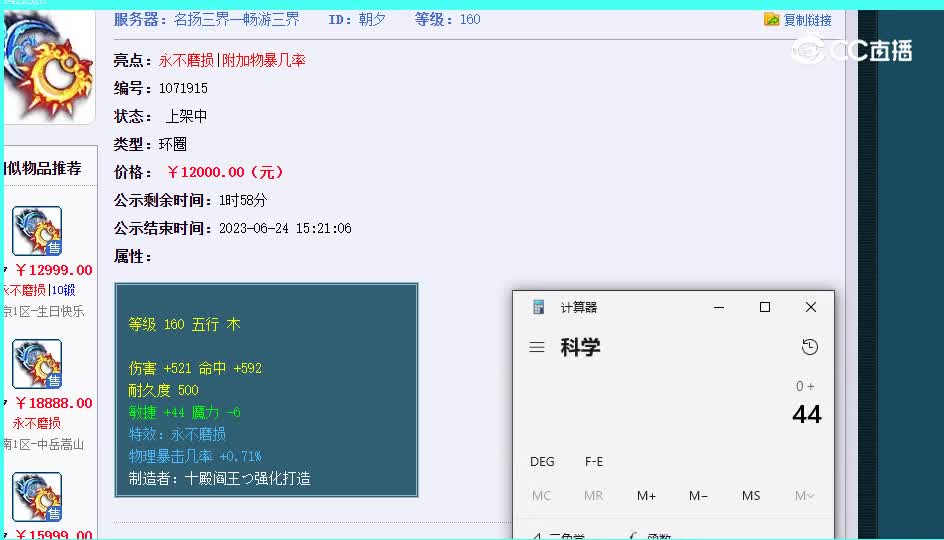Open the recommended item thumbnail above ￥18888.00
The width and height of the screenshot is (944, 540).
pos(37,364)
